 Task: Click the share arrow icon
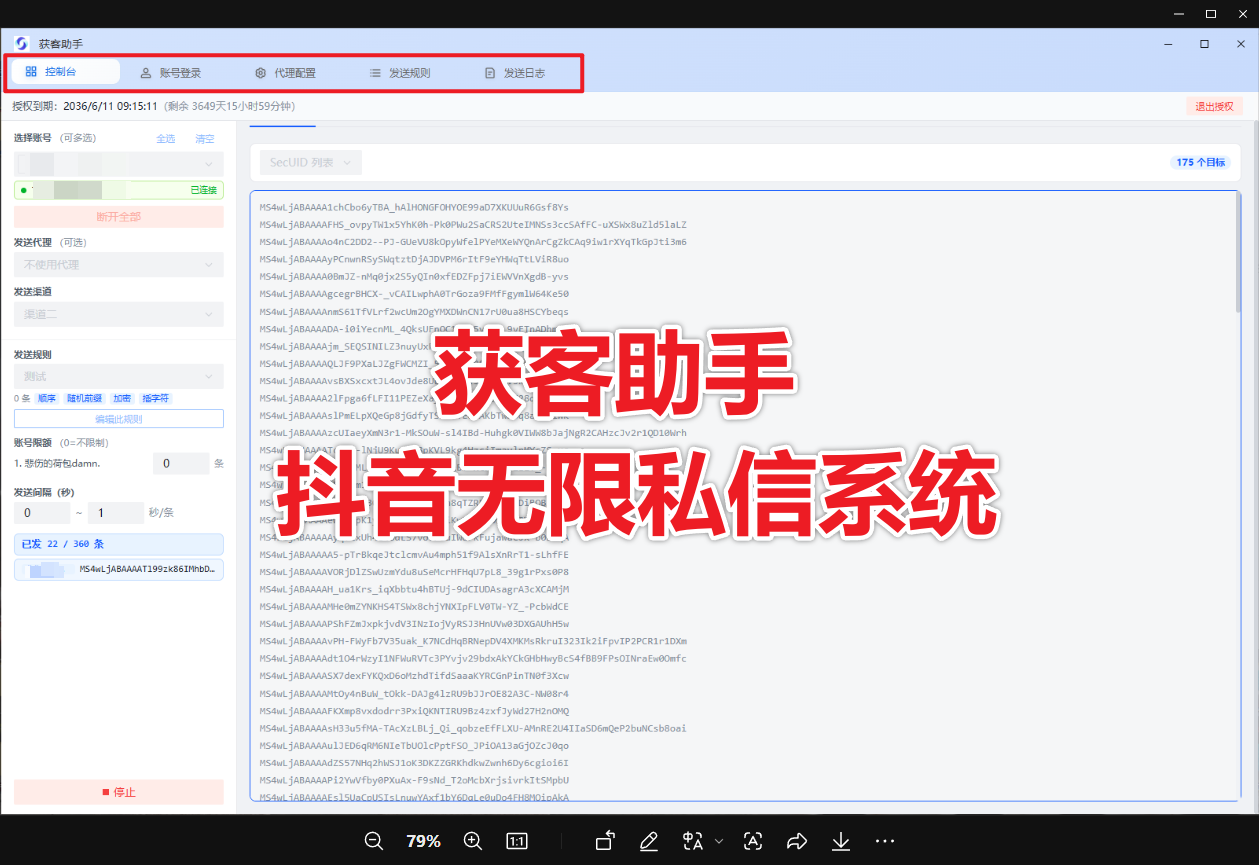coord(797,841)
